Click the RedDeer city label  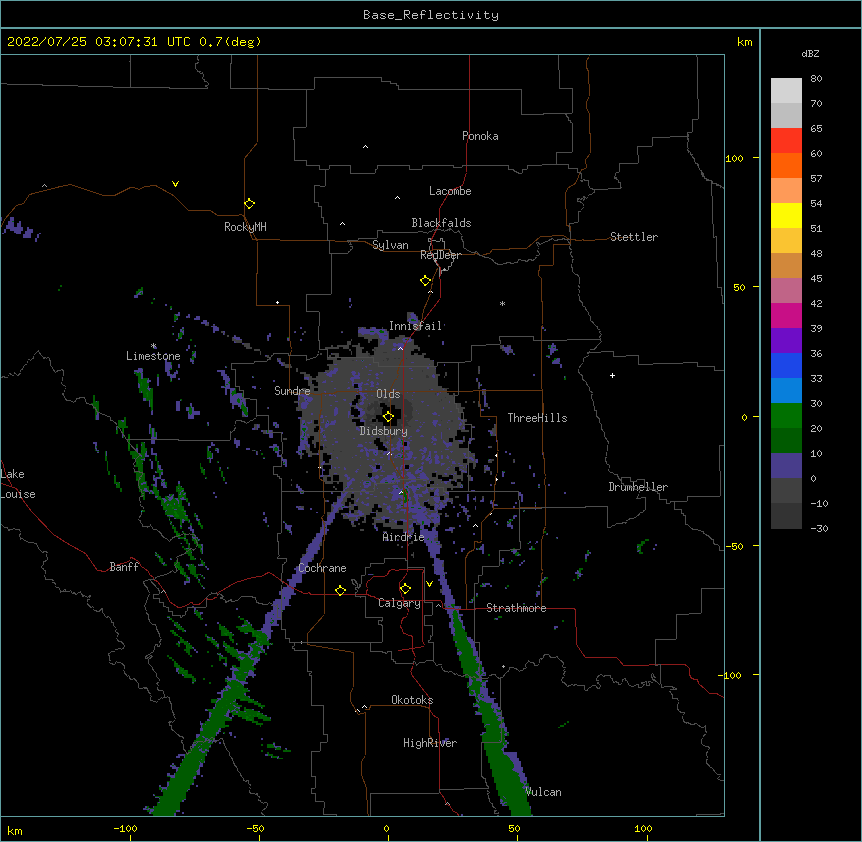pyautogui.click(x=440, y=255)
